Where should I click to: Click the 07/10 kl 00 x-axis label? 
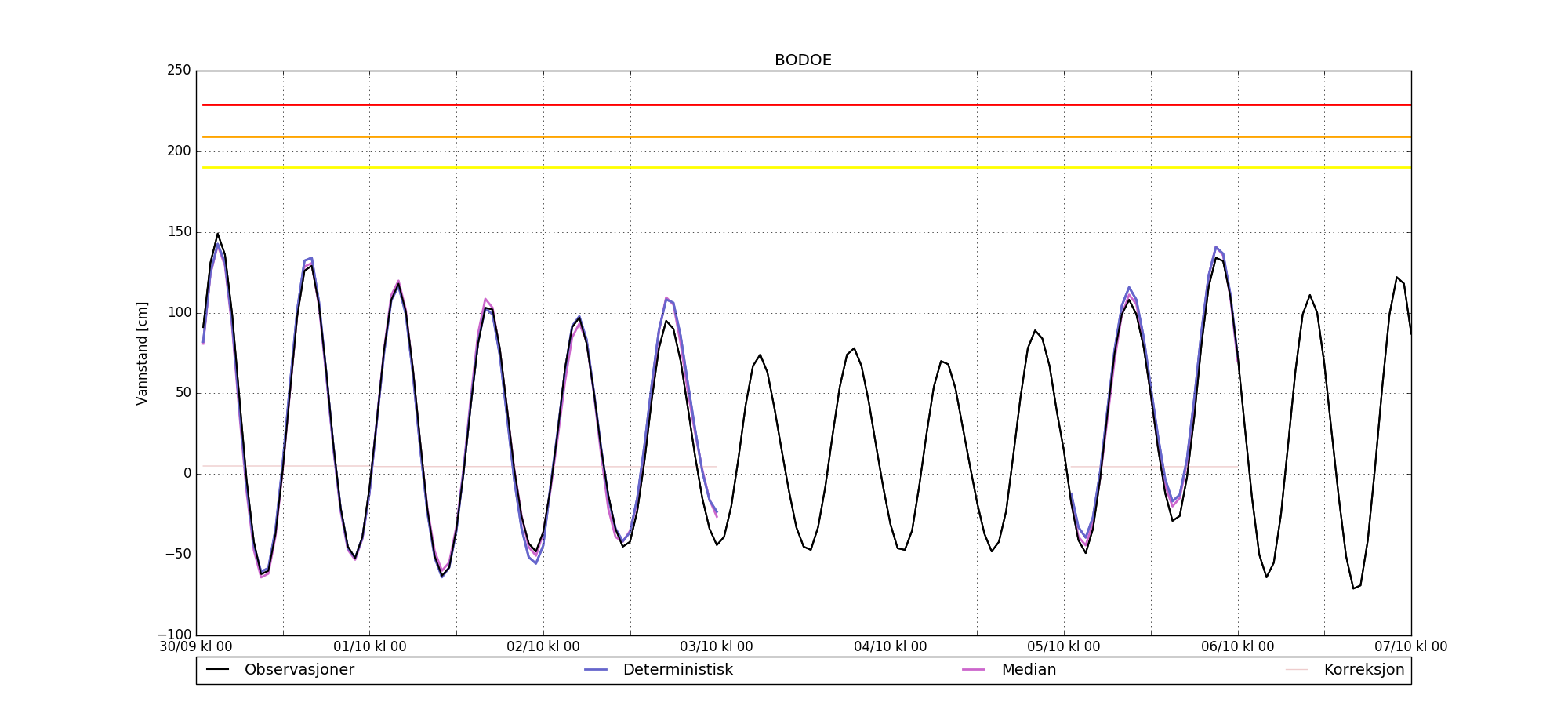[1410, 647]
